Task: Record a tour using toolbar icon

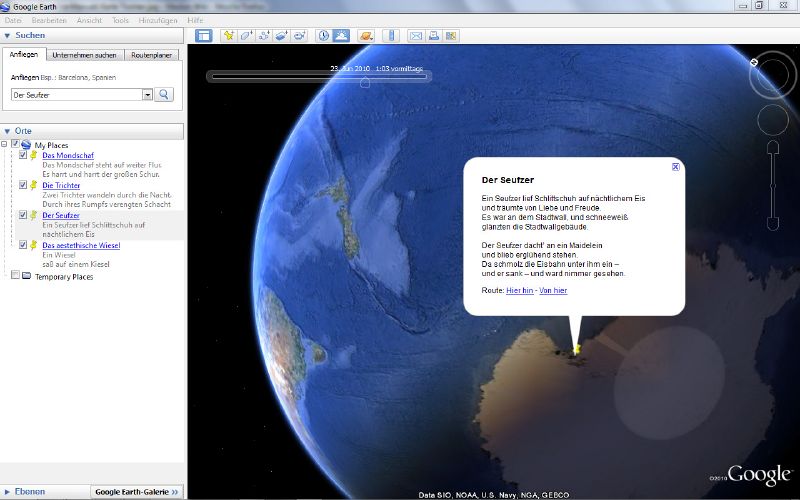Action: tap(299, 36)
